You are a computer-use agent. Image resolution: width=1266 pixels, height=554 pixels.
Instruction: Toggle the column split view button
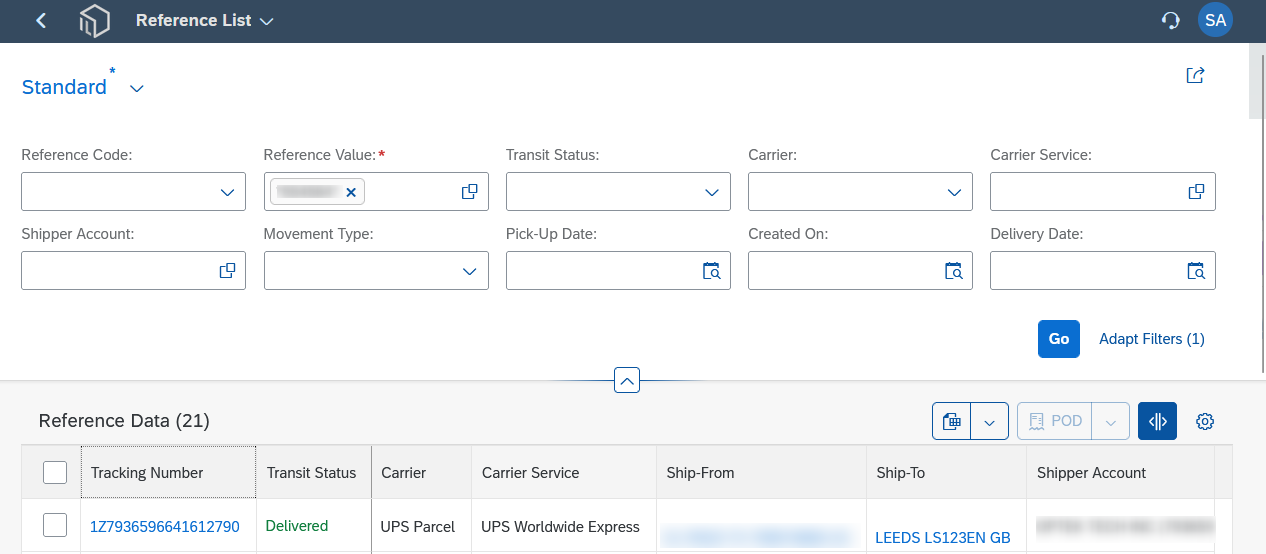(x=1157, y=421)
